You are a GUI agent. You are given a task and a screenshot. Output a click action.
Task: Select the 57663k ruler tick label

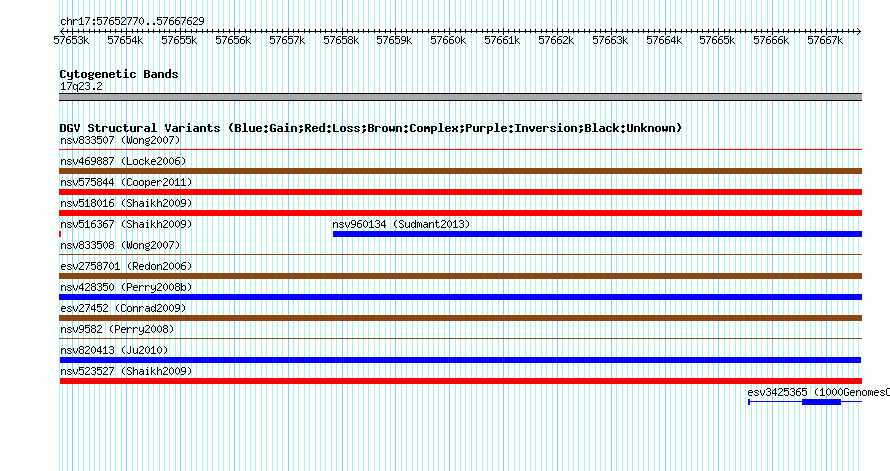pyautogui.click(x=610, y=40)
